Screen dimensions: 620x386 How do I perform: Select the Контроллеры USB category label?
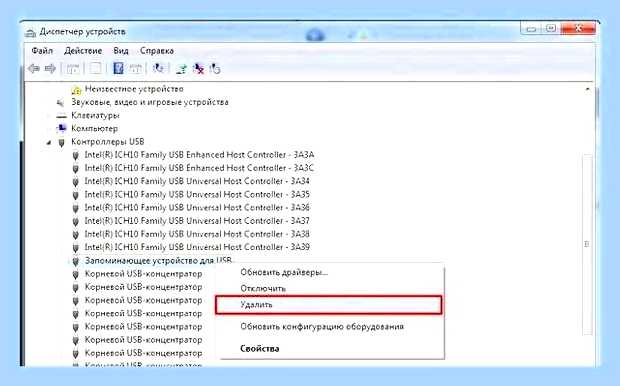(108, 142)
